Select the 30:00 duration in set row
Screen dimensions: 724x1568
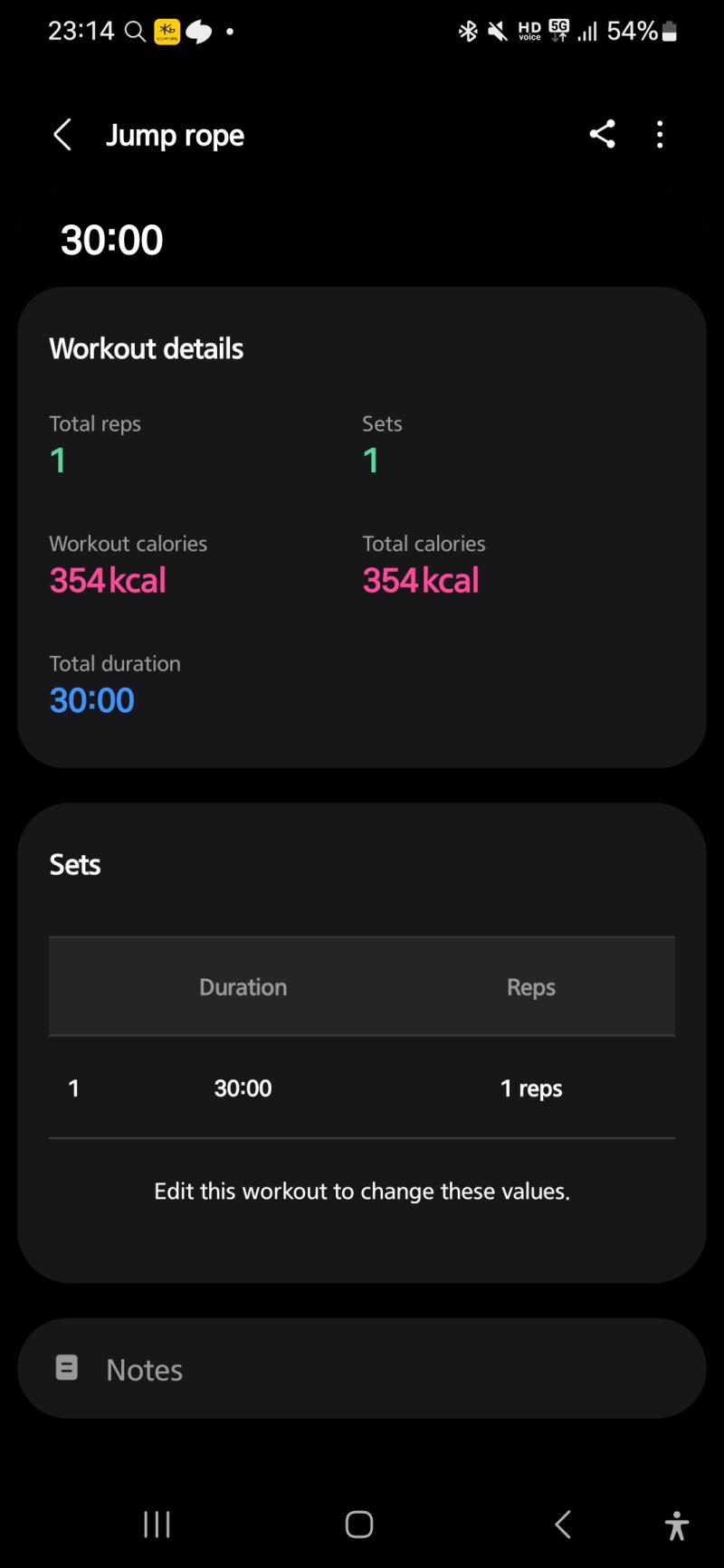[x=243, y=1088]
